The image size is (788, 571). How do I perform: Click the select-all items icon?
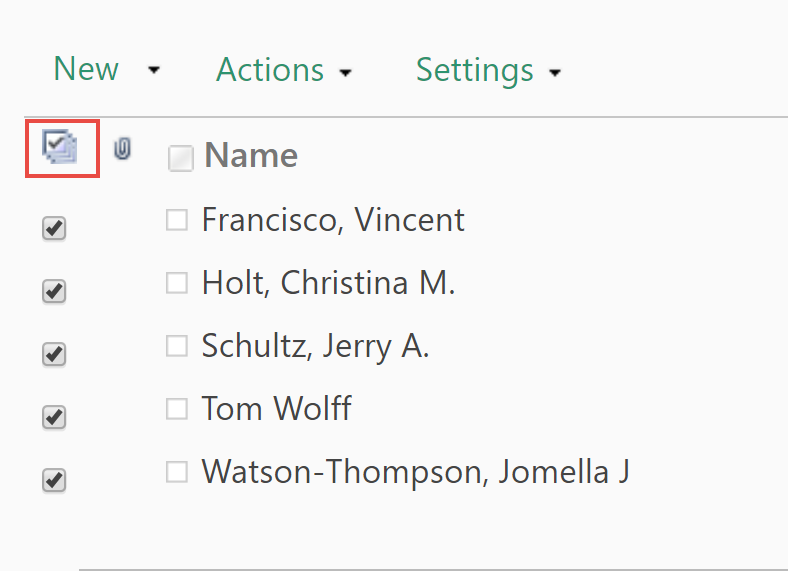[60, 147]
